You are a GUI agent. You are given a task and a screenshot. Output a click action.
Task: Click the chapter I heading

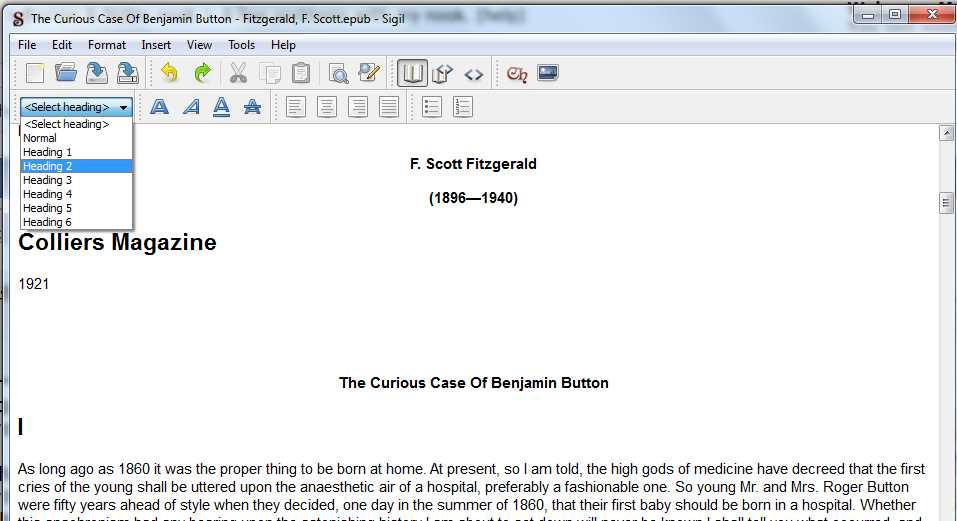coord(21,427)
